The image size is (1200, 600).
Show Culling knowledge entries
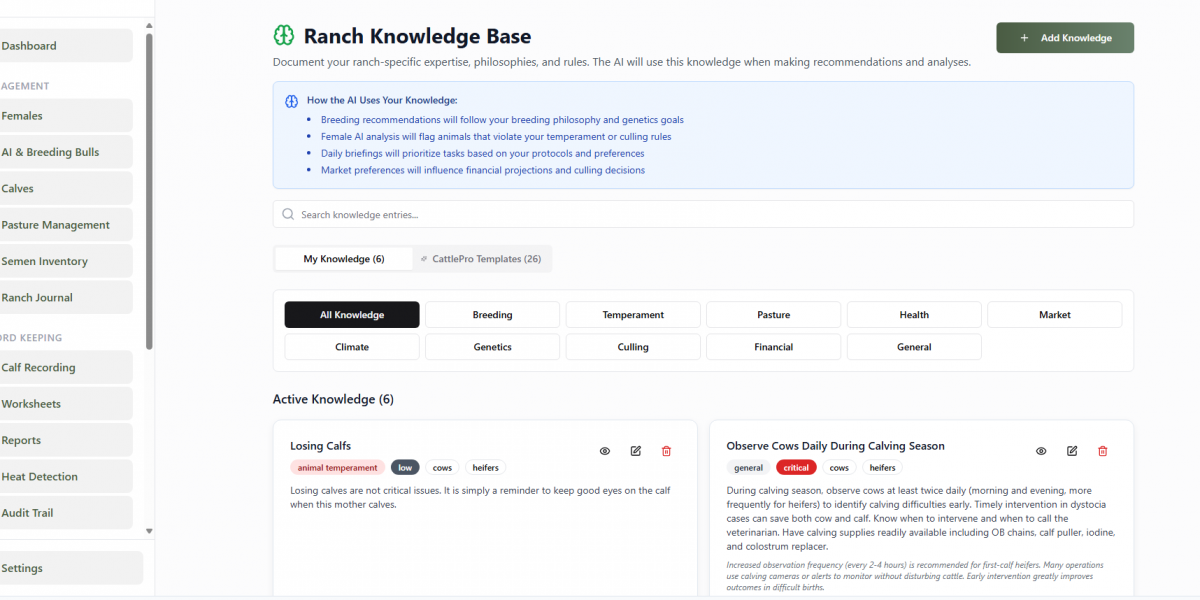tap(633, 347)
